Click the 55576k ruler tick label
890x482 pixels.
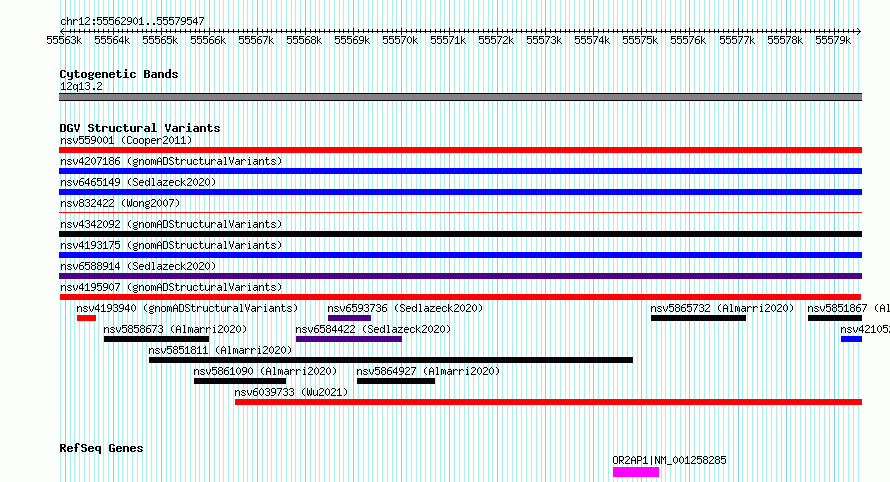pos(688,40)
